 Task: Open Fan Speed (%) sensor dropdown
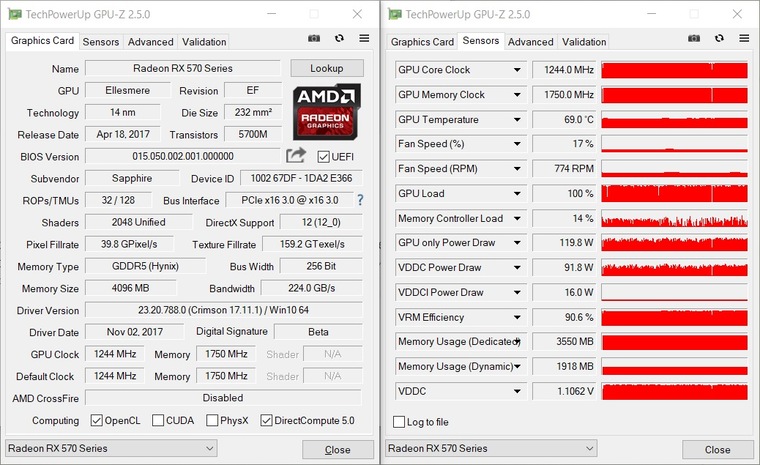(517, 144)
